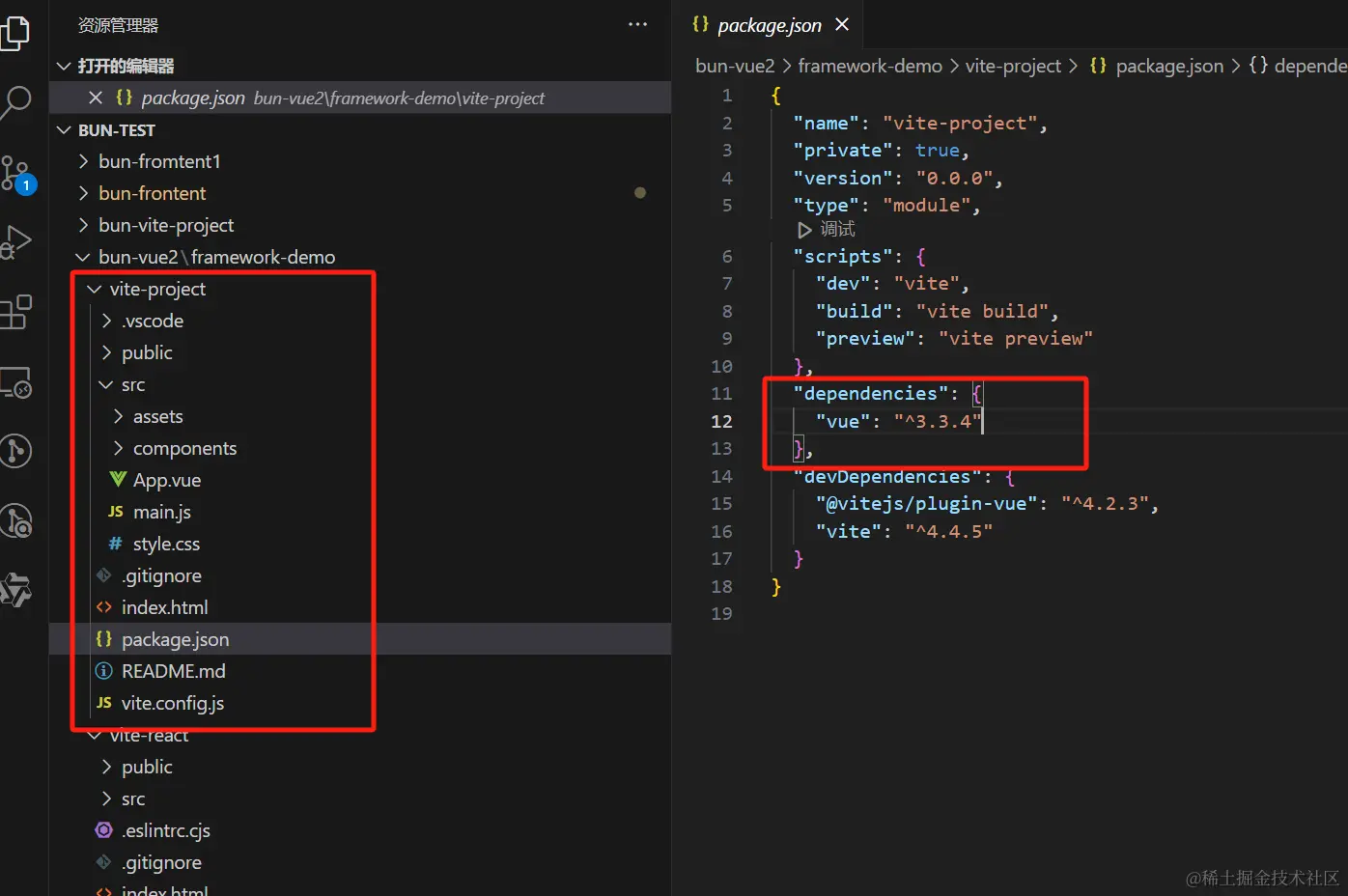Select package.json in the file tree
The width and height of the screenshot is (1348, 896).
[x=359, y=639]
